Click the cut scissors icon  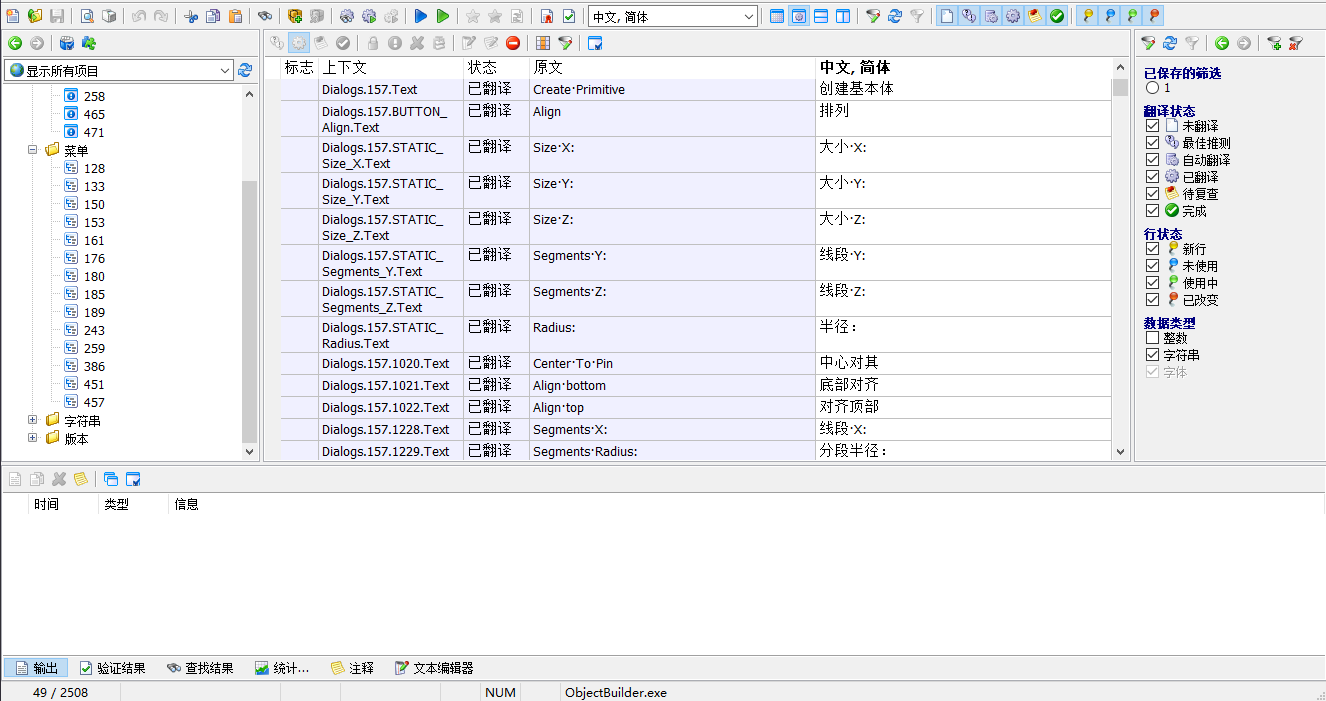coord(191,16)
